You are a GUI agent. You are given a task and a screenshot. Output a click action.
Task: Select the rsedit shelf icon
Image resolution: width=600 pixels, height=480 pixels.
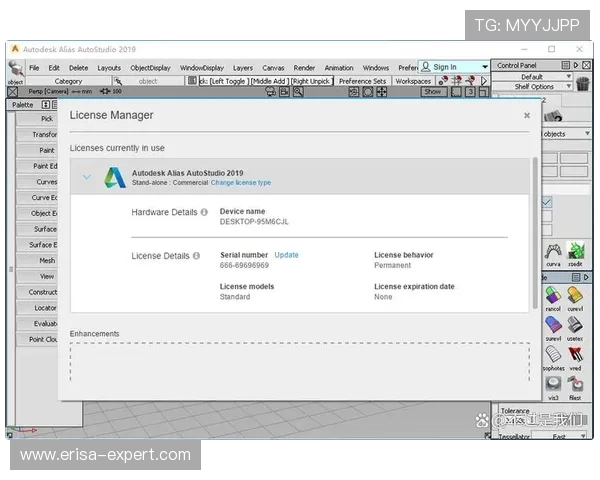(576, 252)
